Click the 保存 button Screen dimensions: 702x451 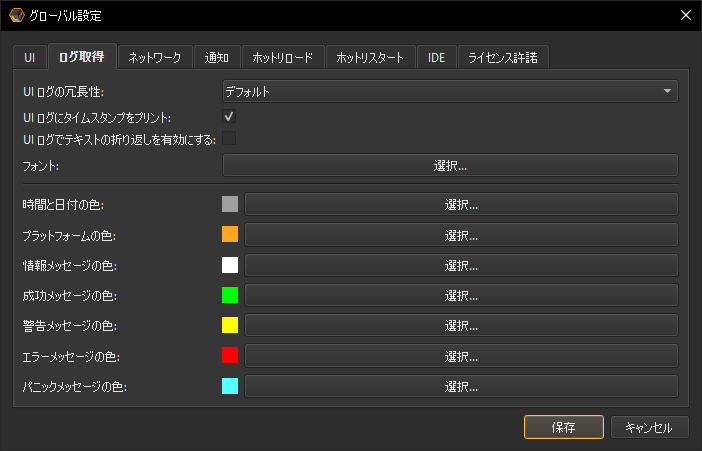click(x=564, y=427)
